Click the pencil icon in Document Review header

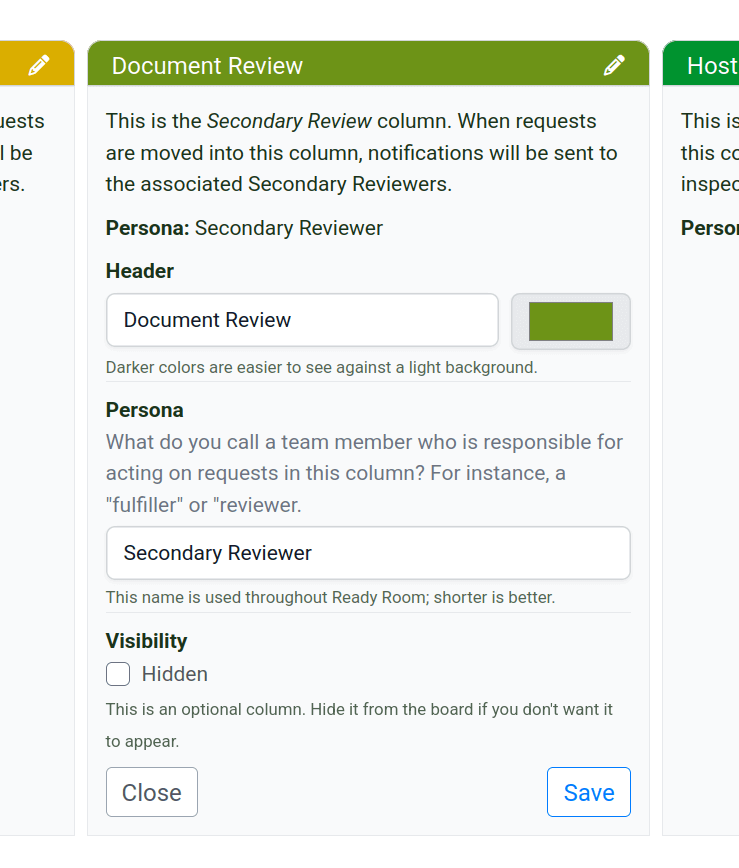pos(614,66)
